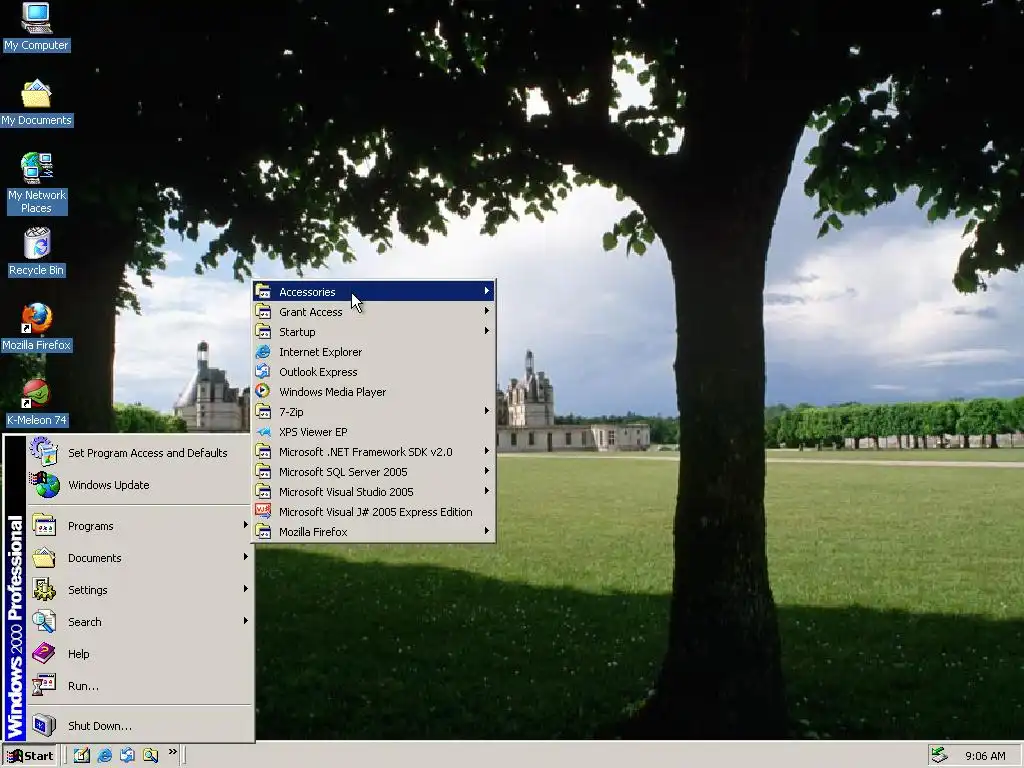Select Programs in the Start menu
This screenshot has height=768, width=1024.
coord(138,526)
